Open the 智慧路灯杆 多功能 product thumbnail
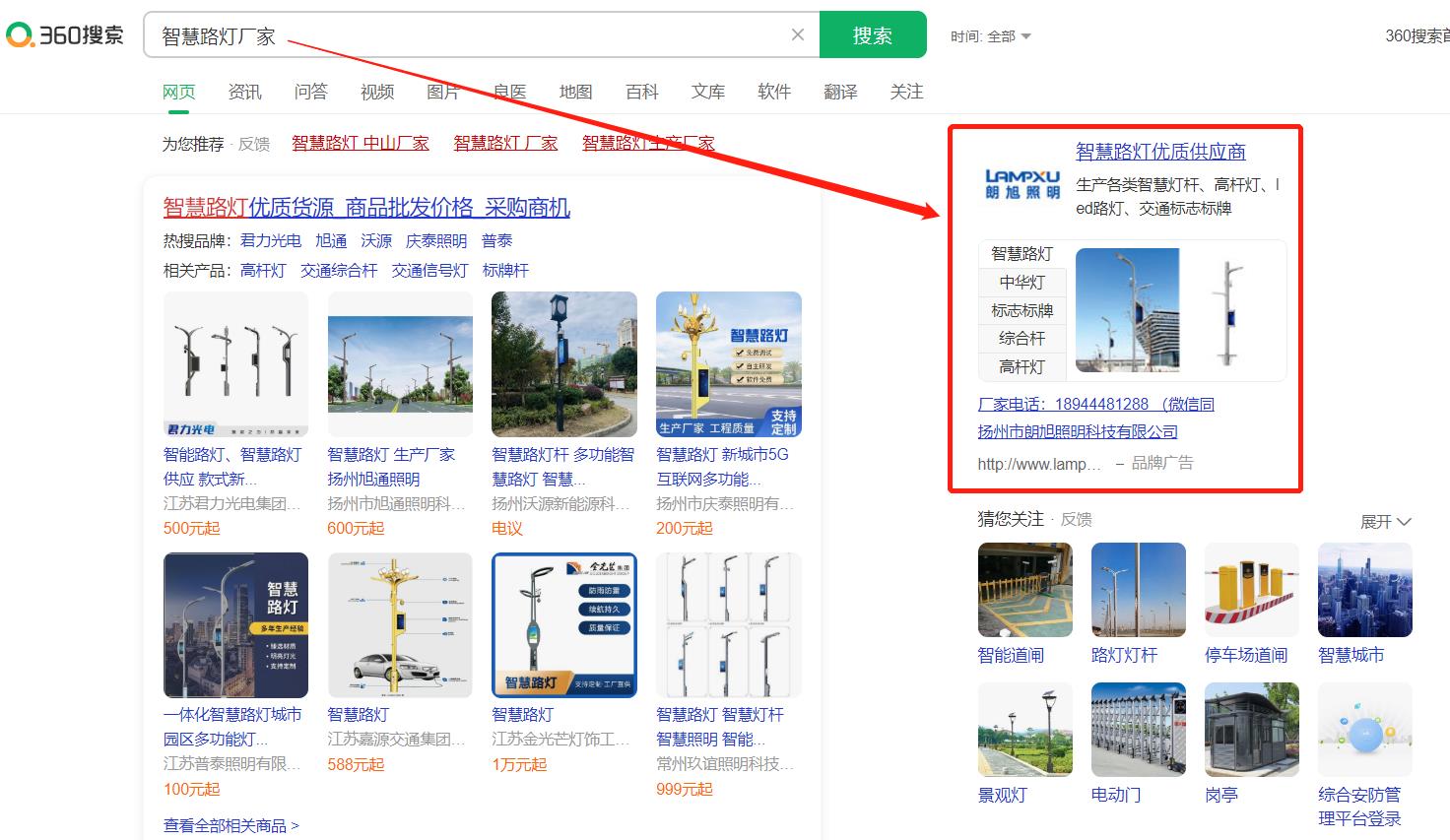Viewport: 1450px width, 840px height. tap(564, 364)
